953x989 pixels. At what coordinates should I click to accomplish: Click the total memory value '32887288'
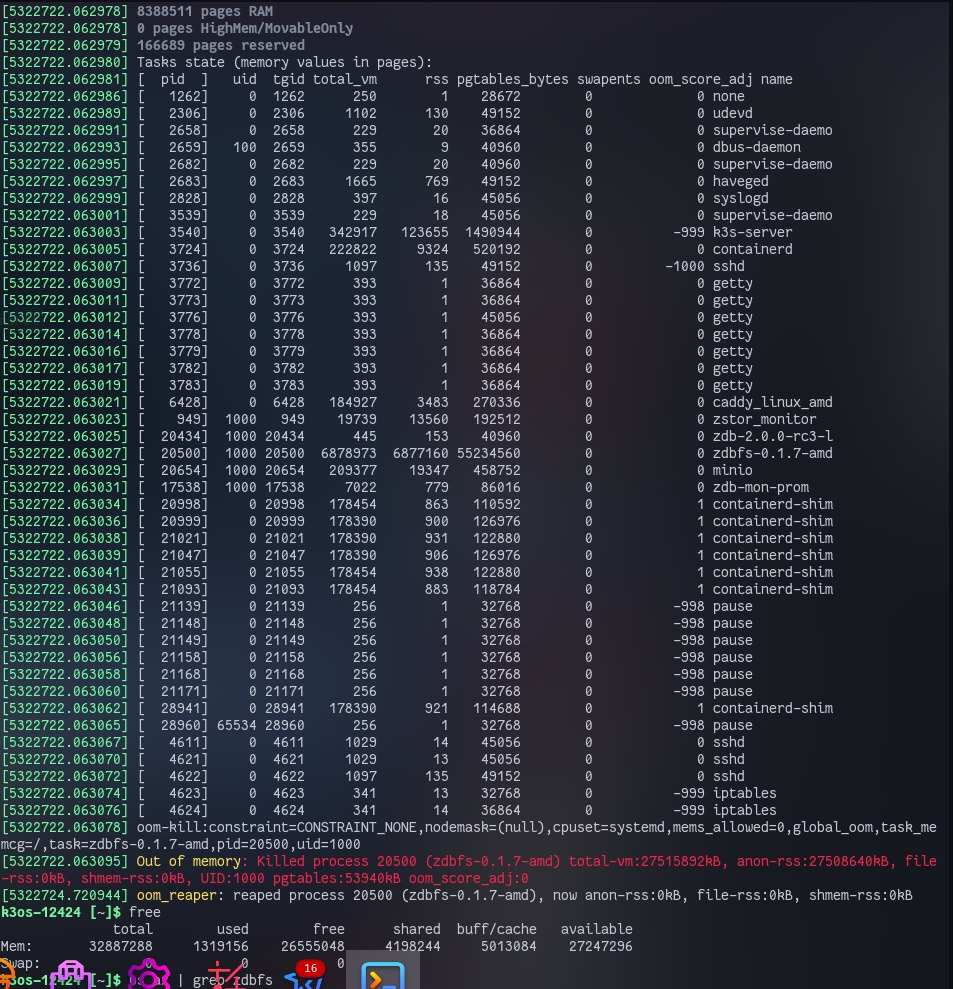pyautogui.click(x=120, y=947)
